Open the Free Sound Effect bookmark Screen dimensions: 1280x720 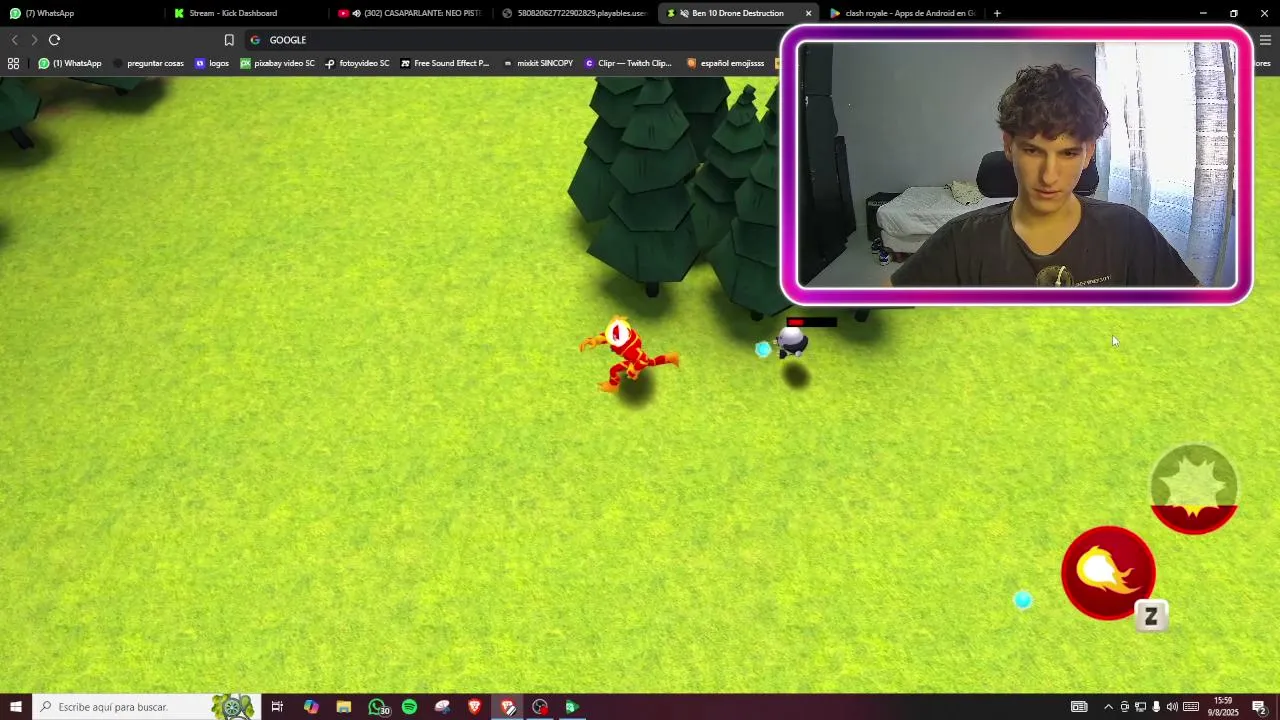445,63
